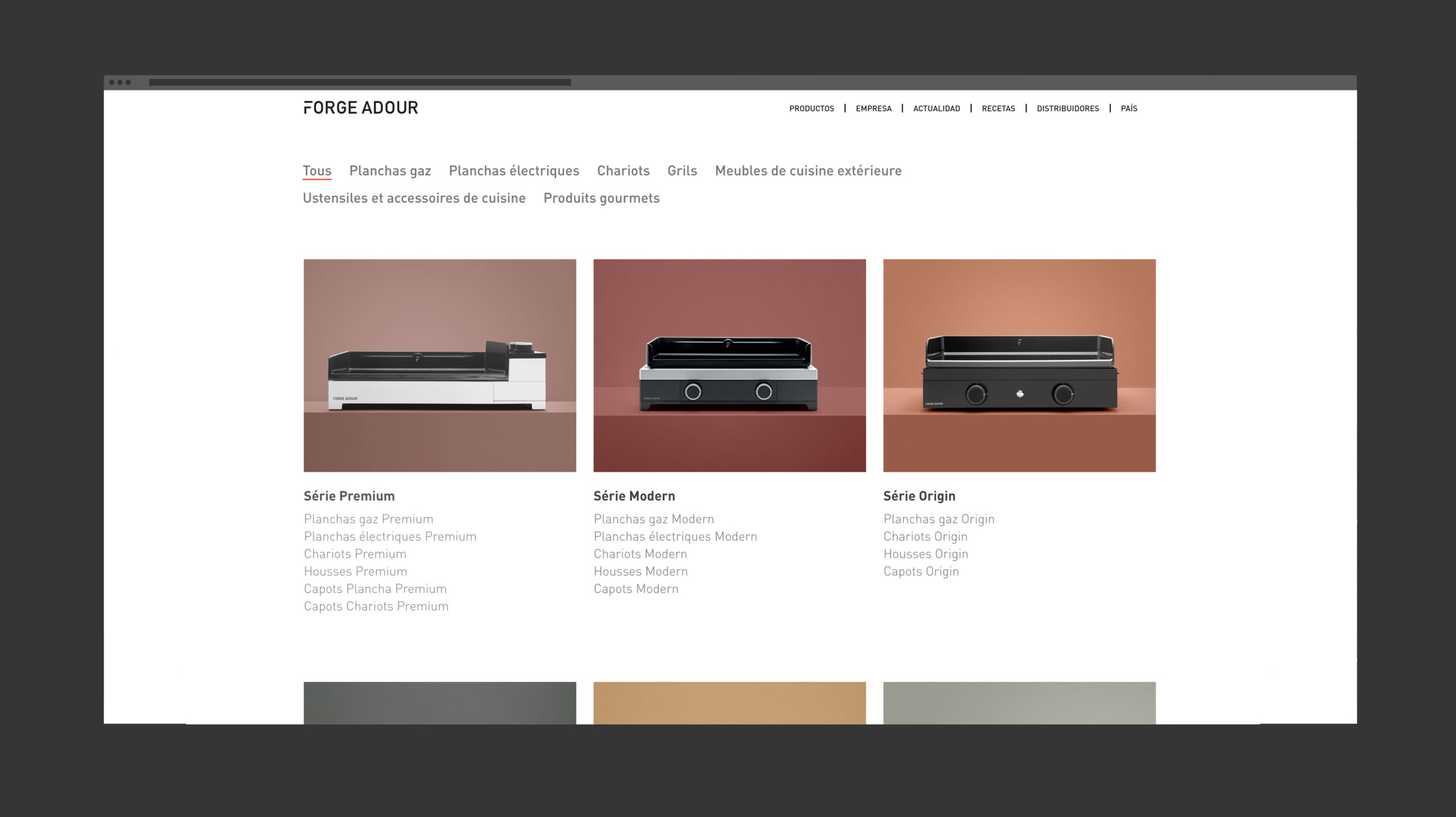Open Planchas électriques Premium link
Image resolution: width=1456 pixels, height=817 pixels.
coord(390,537)
